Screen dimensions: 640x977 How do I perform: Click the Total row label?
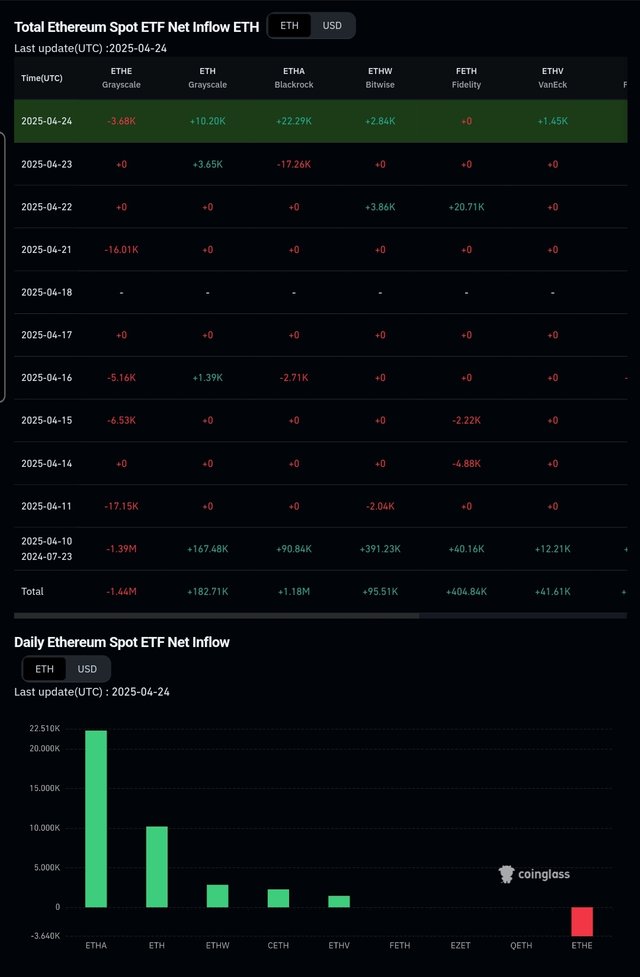coord(32,591)
